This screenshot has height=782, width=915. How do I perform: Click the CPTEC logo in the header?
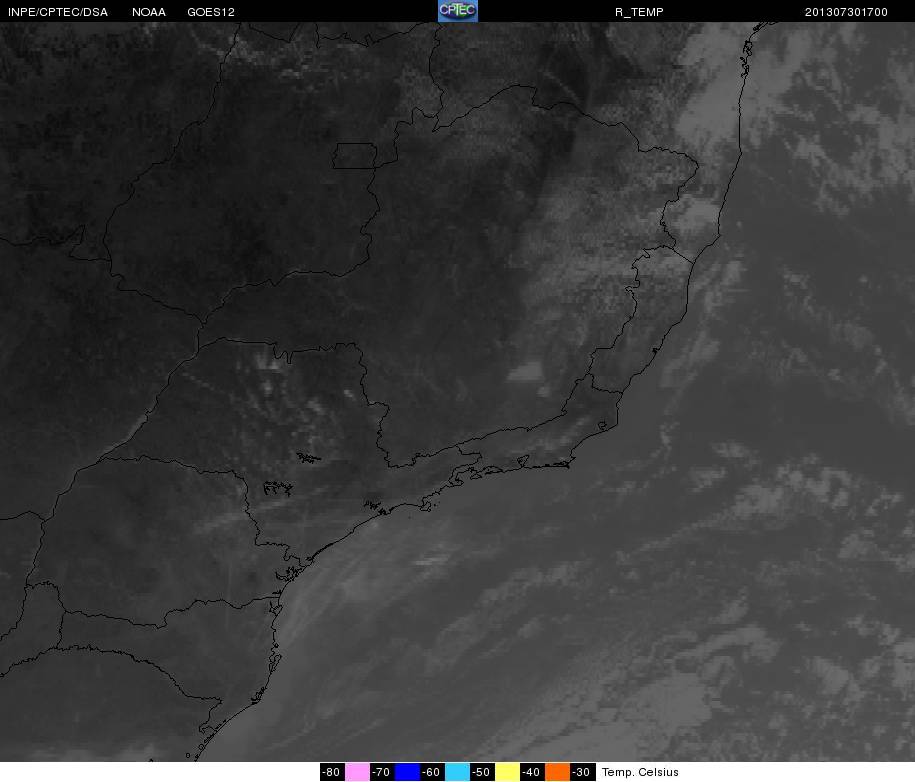(x=458, y=11)
